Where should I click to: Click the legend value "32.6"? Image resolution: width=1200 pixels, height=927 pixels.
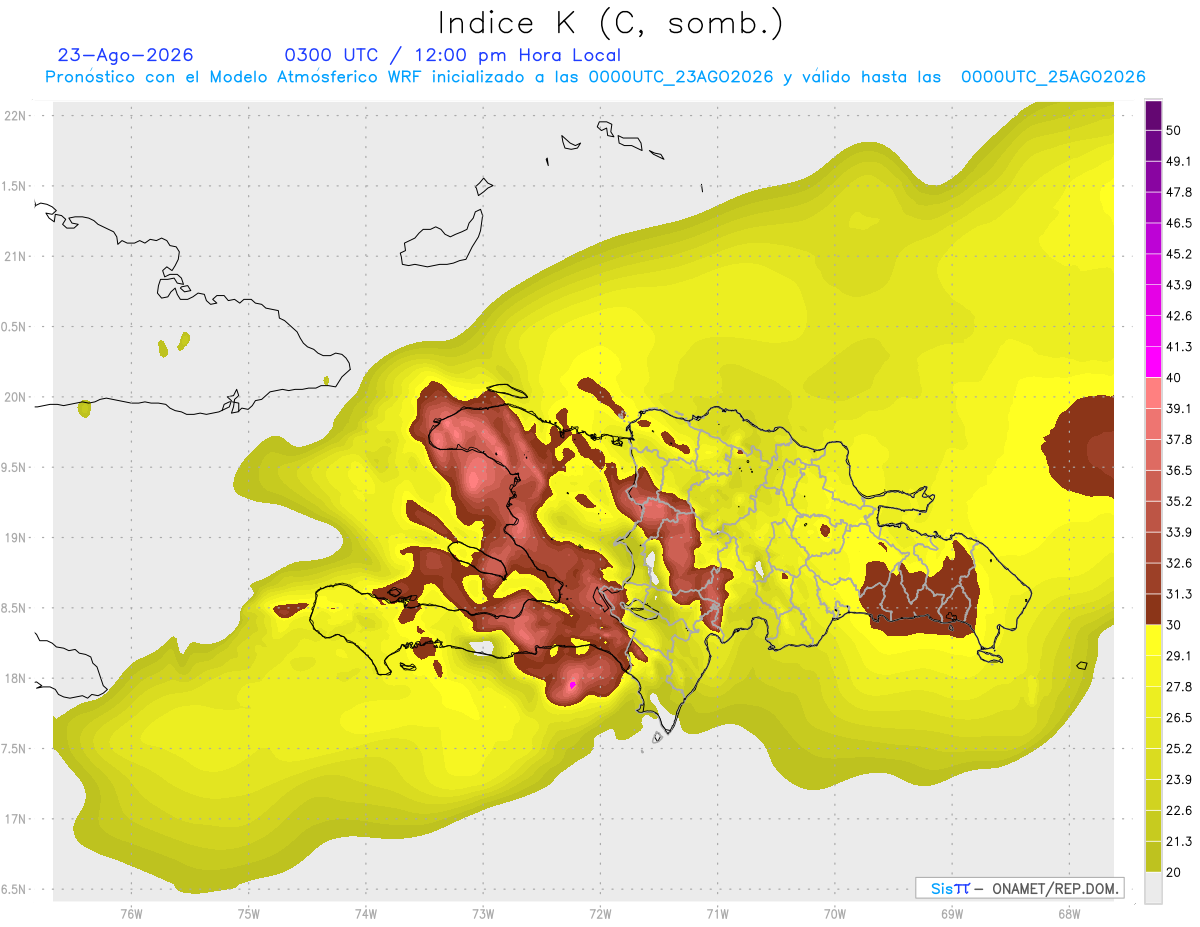point(1180,564)
